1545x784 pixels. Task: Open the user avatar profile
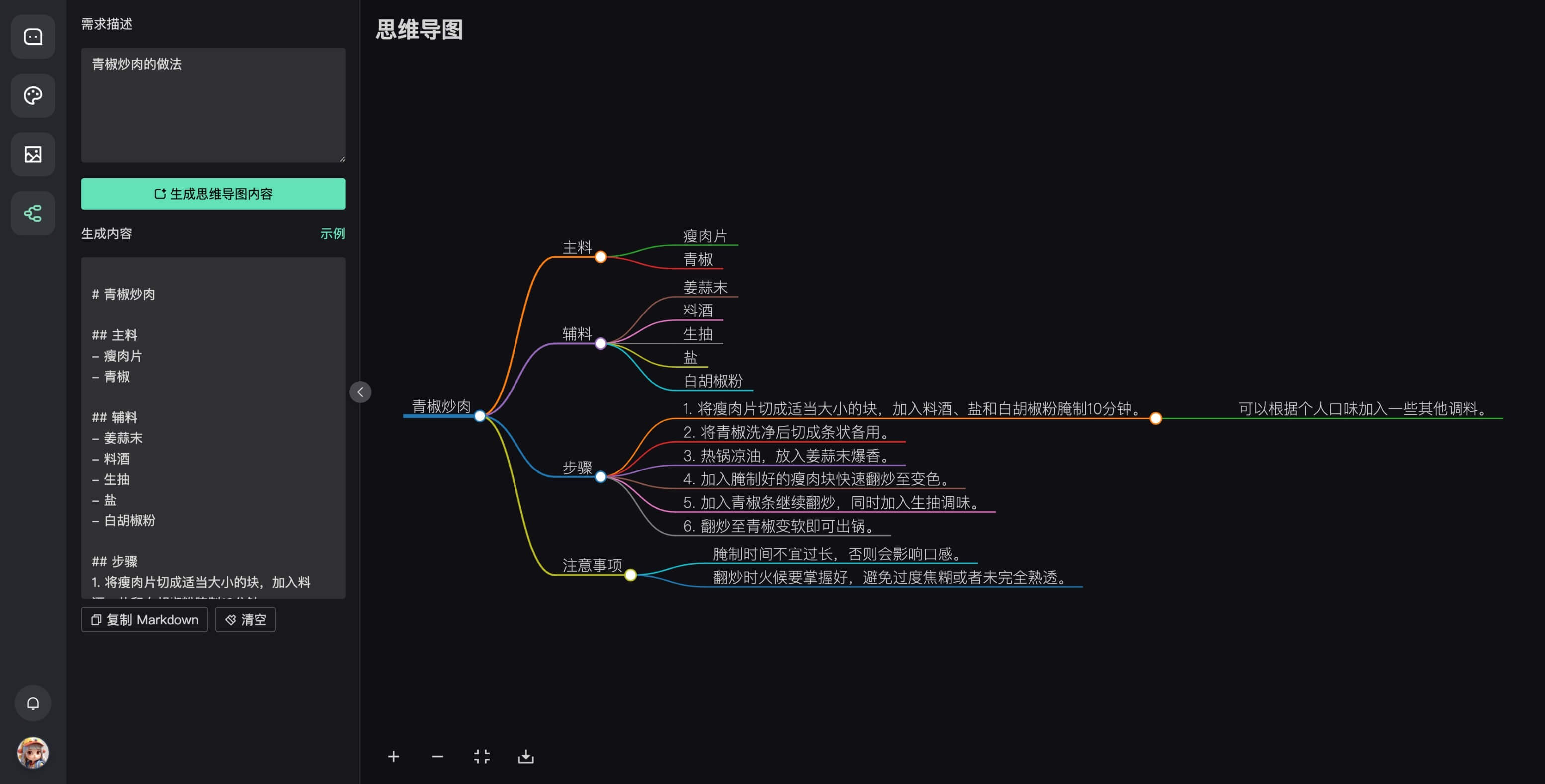33,753
